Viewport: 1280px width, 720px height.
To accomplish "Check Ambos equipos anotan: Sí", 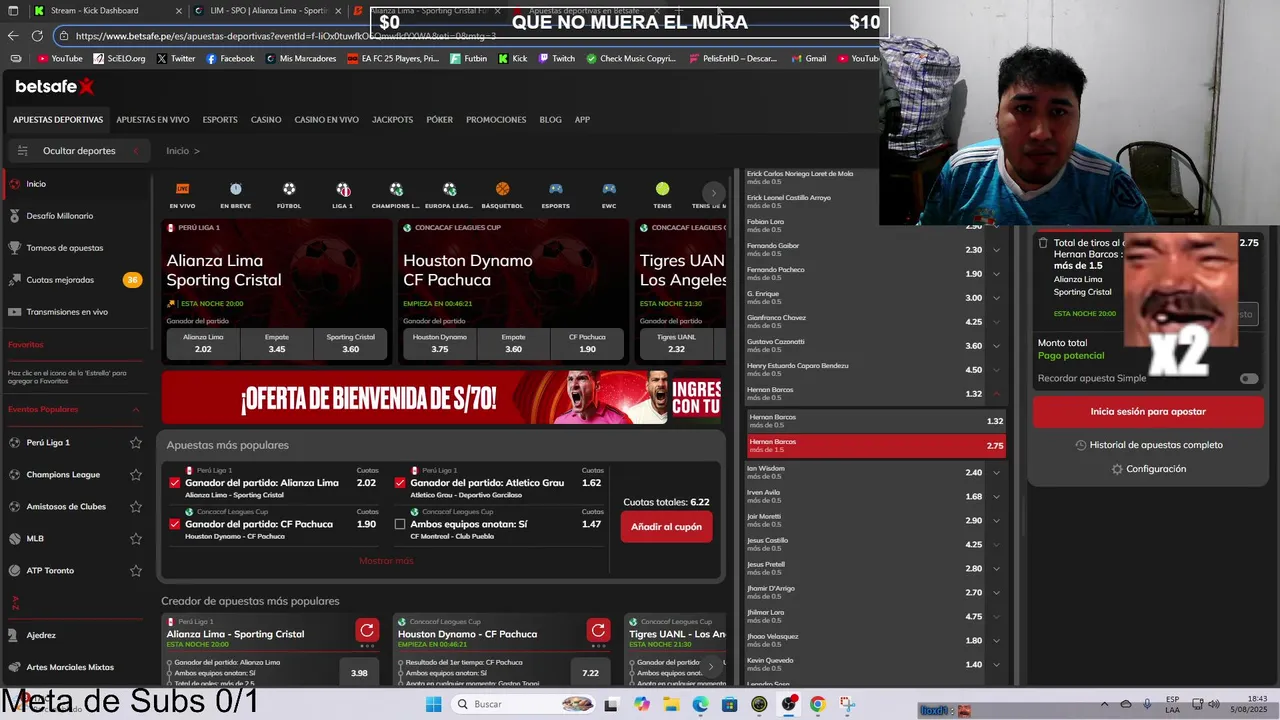I will 400,524.
